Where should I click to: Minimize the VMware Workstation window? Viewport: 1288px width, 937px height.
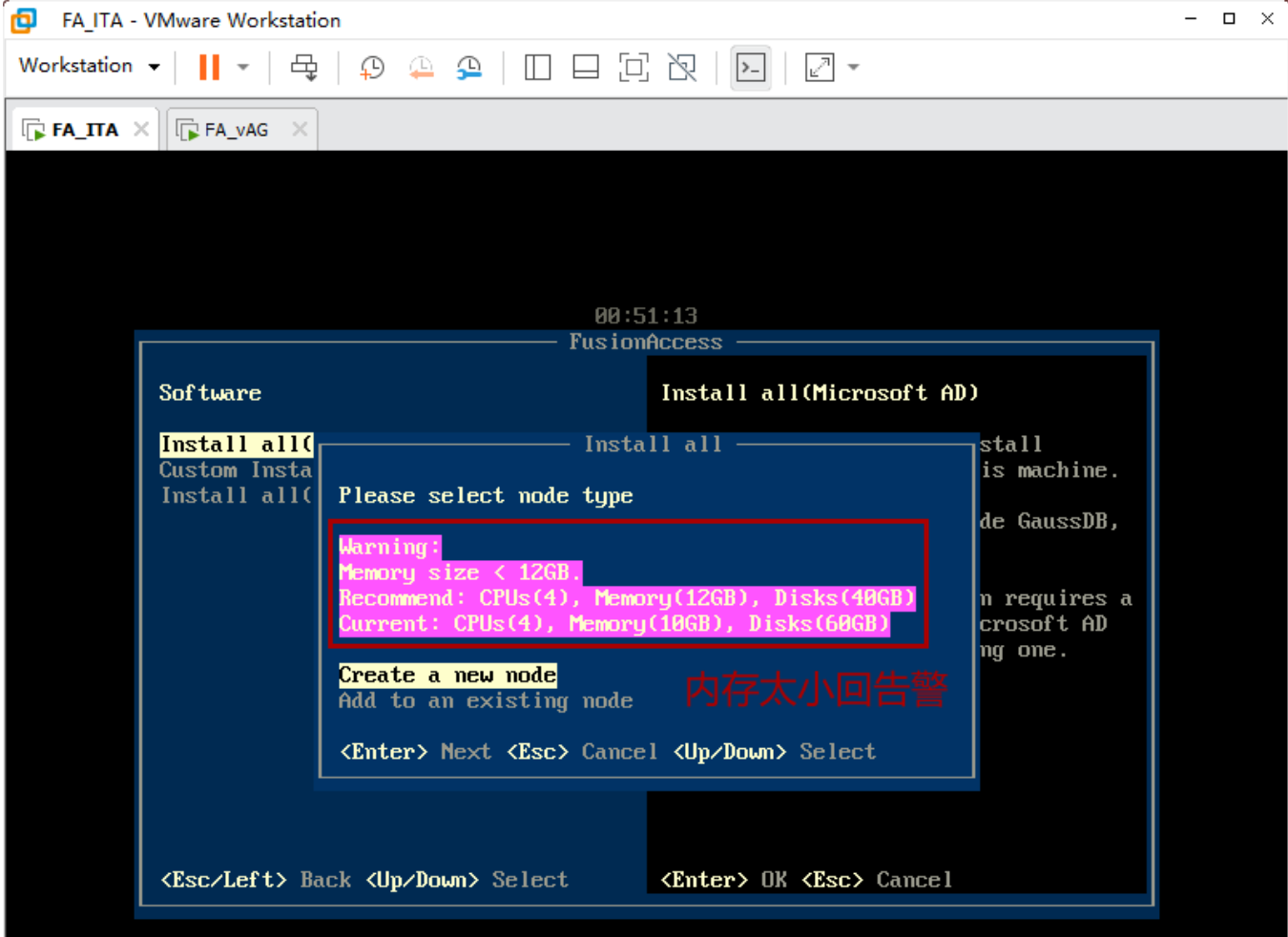coord(1191,18)
